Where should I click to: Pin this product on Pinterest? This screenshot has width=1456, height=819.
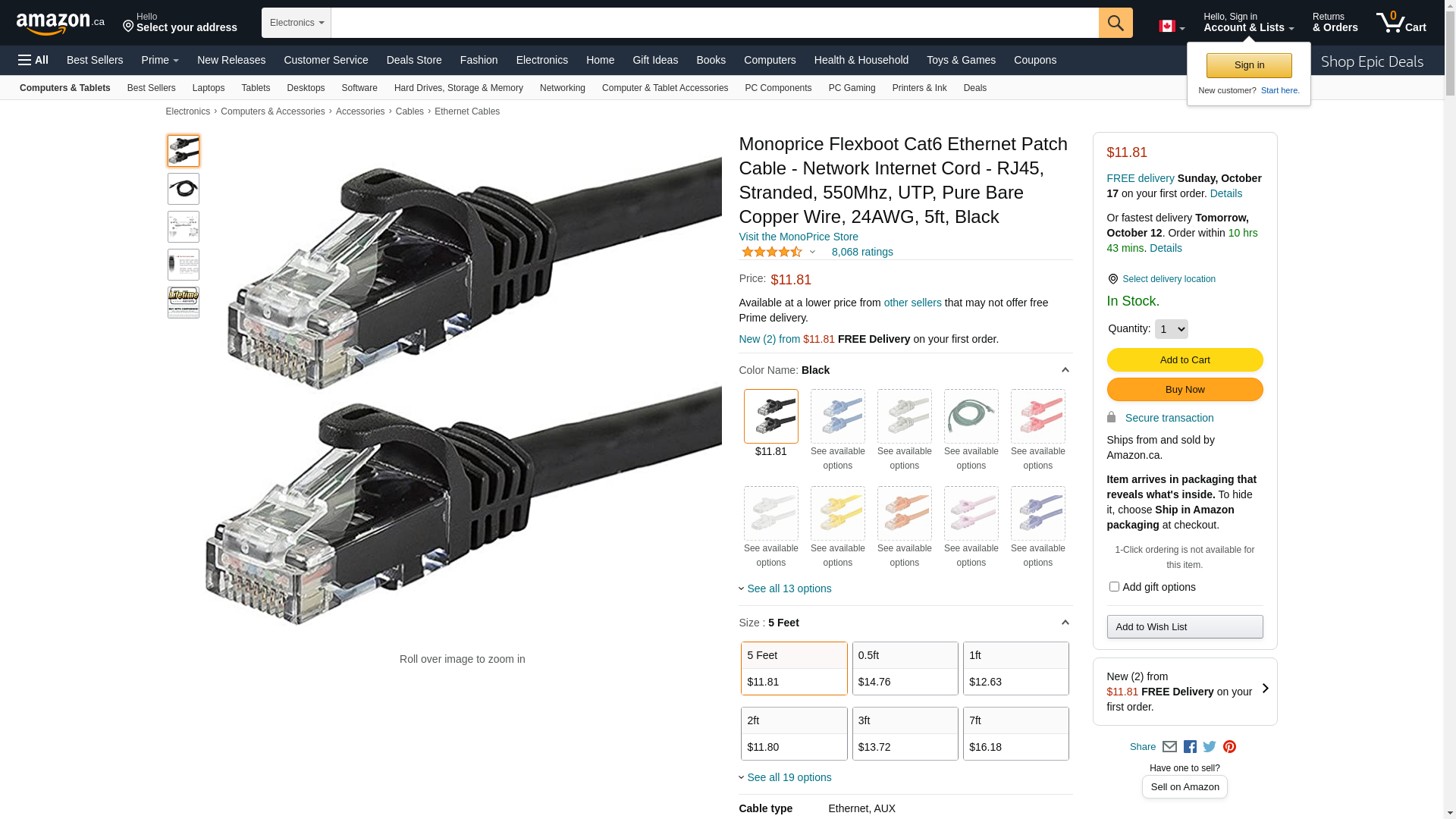(x=1229, y=747)
